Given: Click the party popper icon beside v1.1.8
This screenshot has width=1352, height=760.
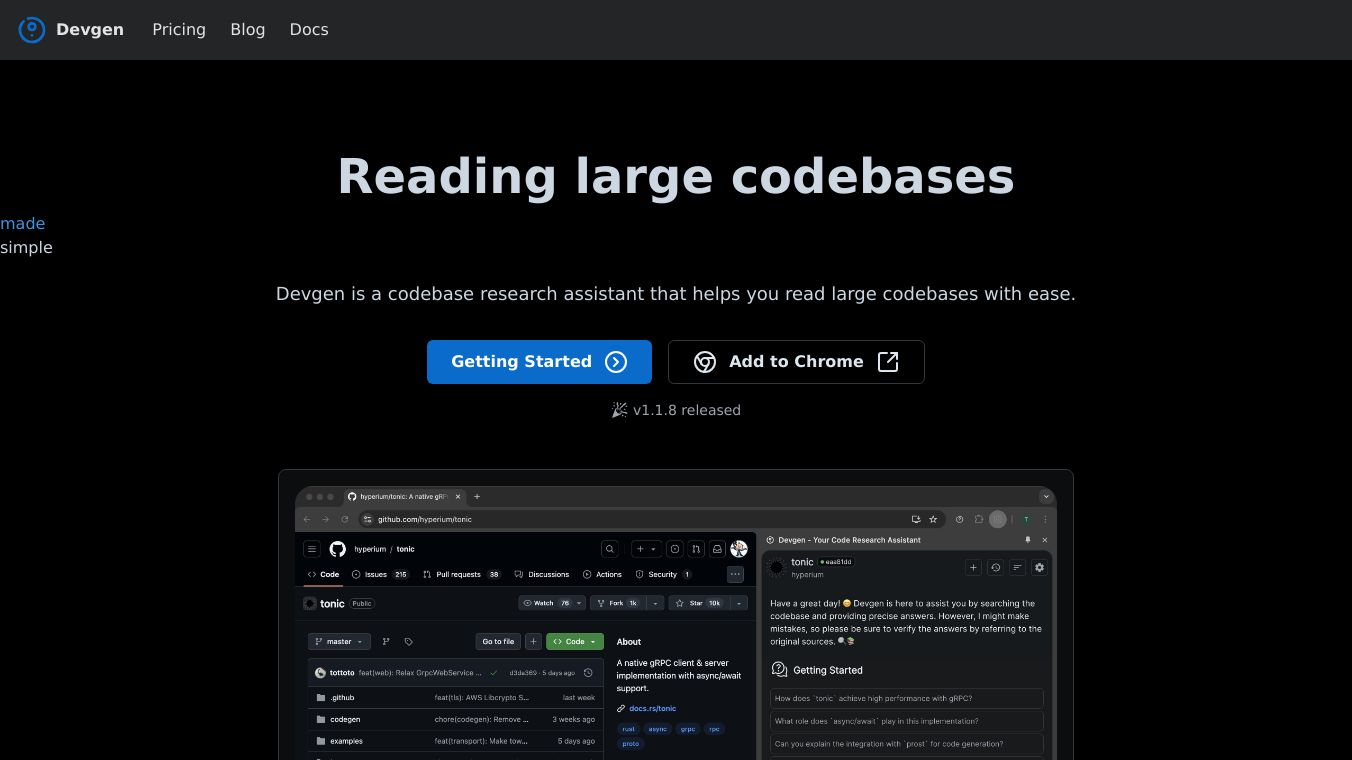Looking at the screenshot, I should pos(620,410).
